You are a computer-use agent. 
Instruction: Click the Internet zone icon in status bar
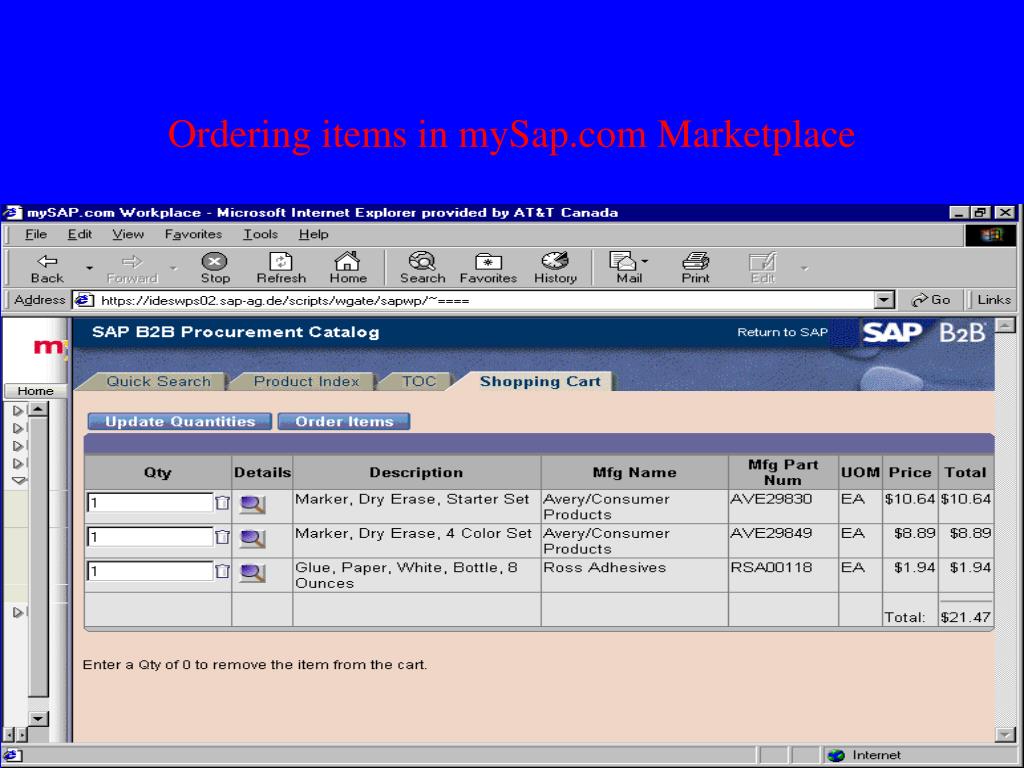836,756
